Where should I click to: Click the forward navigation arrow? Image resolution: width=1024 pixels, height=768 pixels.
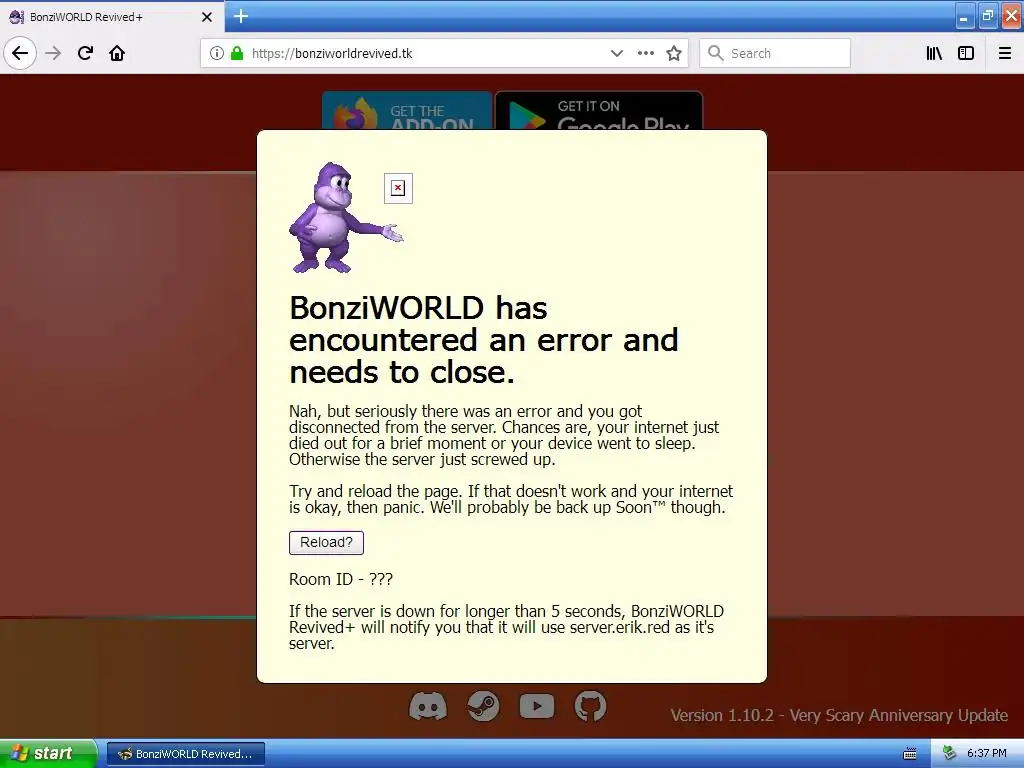pos(53,53)
